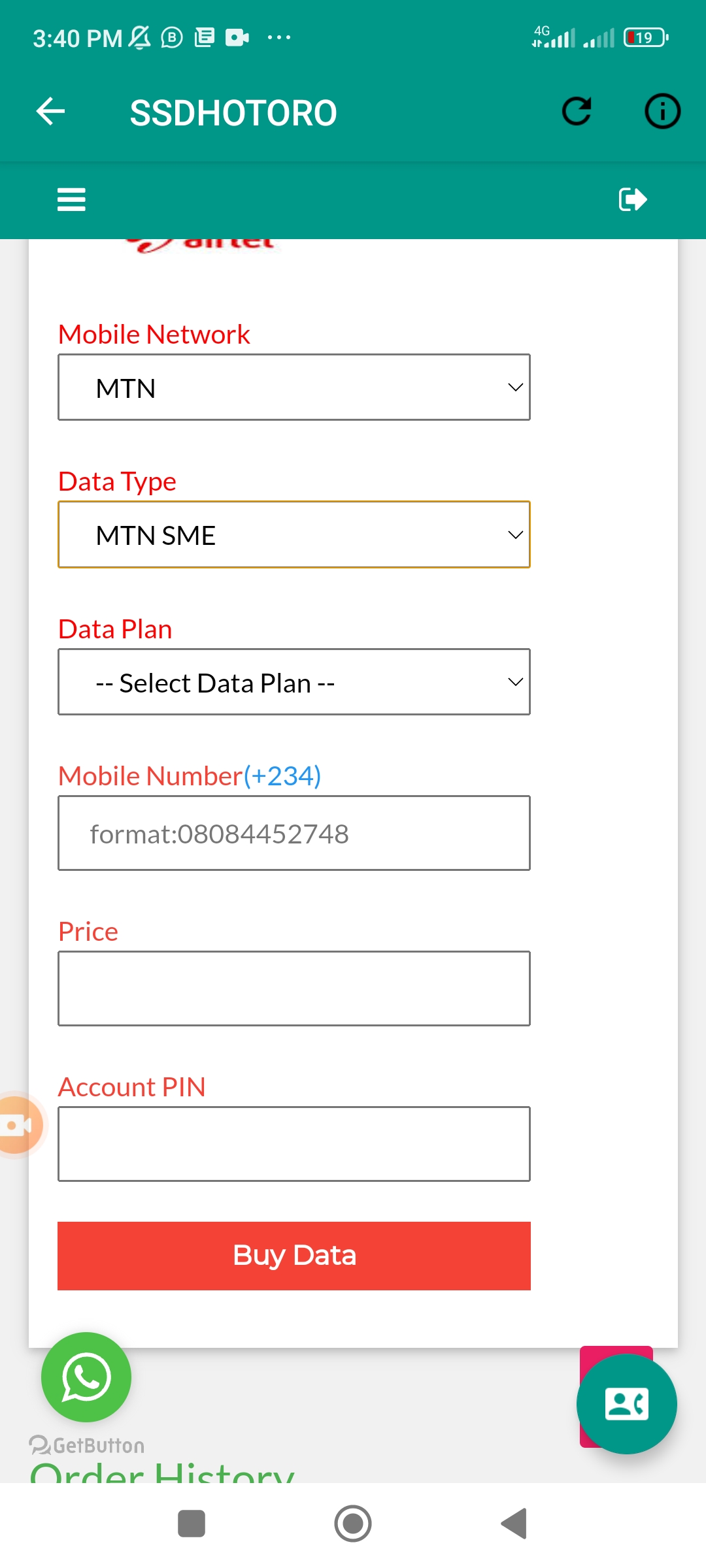Screen dimensions: 706x1568
Task: Tap the Data Type label
Action: coord(117,482)
